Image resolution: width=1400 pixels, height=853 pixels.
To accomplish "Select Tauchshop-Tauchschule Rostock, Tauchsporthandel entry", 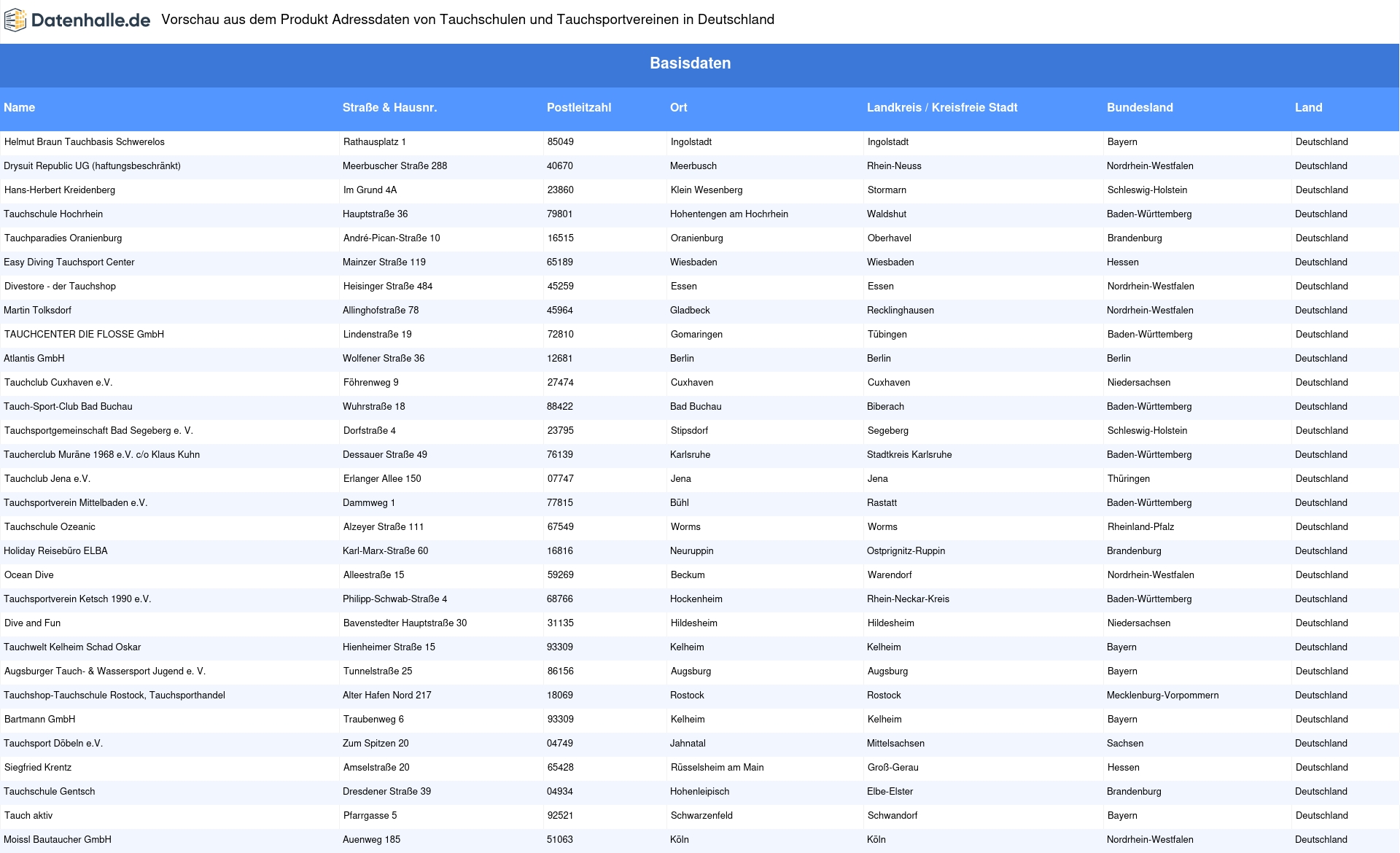I will (x=114, y=696).
